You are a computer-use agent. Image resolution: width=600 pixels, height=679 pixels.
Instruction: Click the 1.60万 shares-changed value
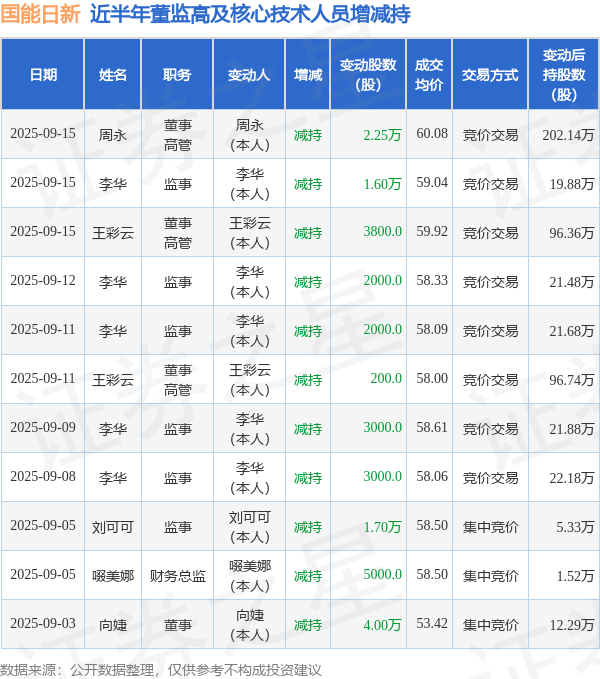point(382,184)
